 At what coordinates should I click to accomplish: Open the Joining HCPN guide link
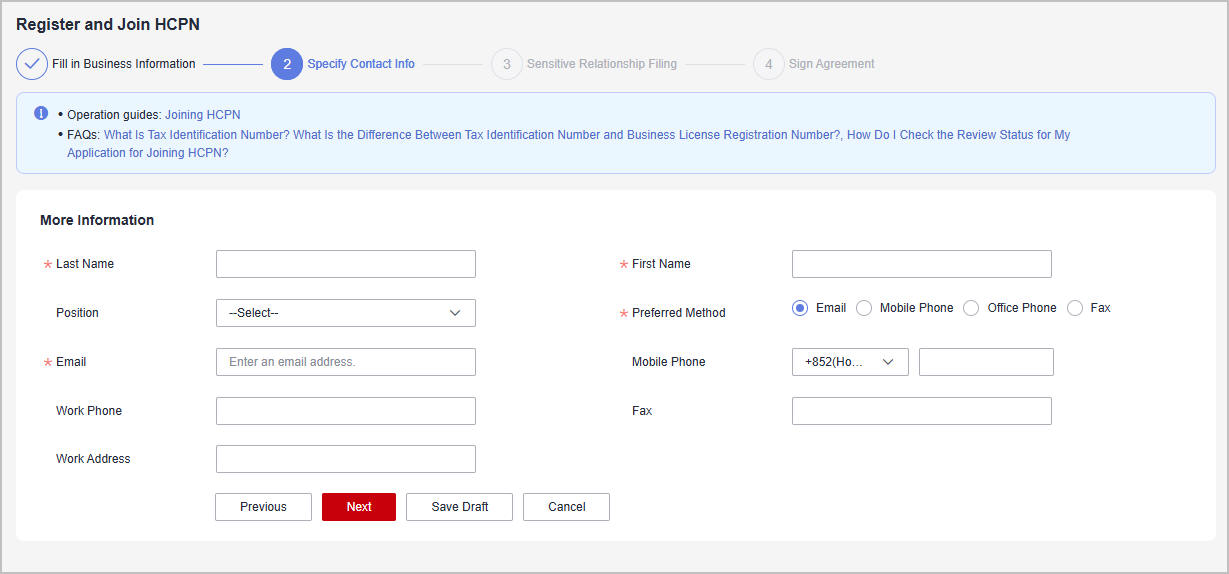pyautogui.click(x=202, y=115)
